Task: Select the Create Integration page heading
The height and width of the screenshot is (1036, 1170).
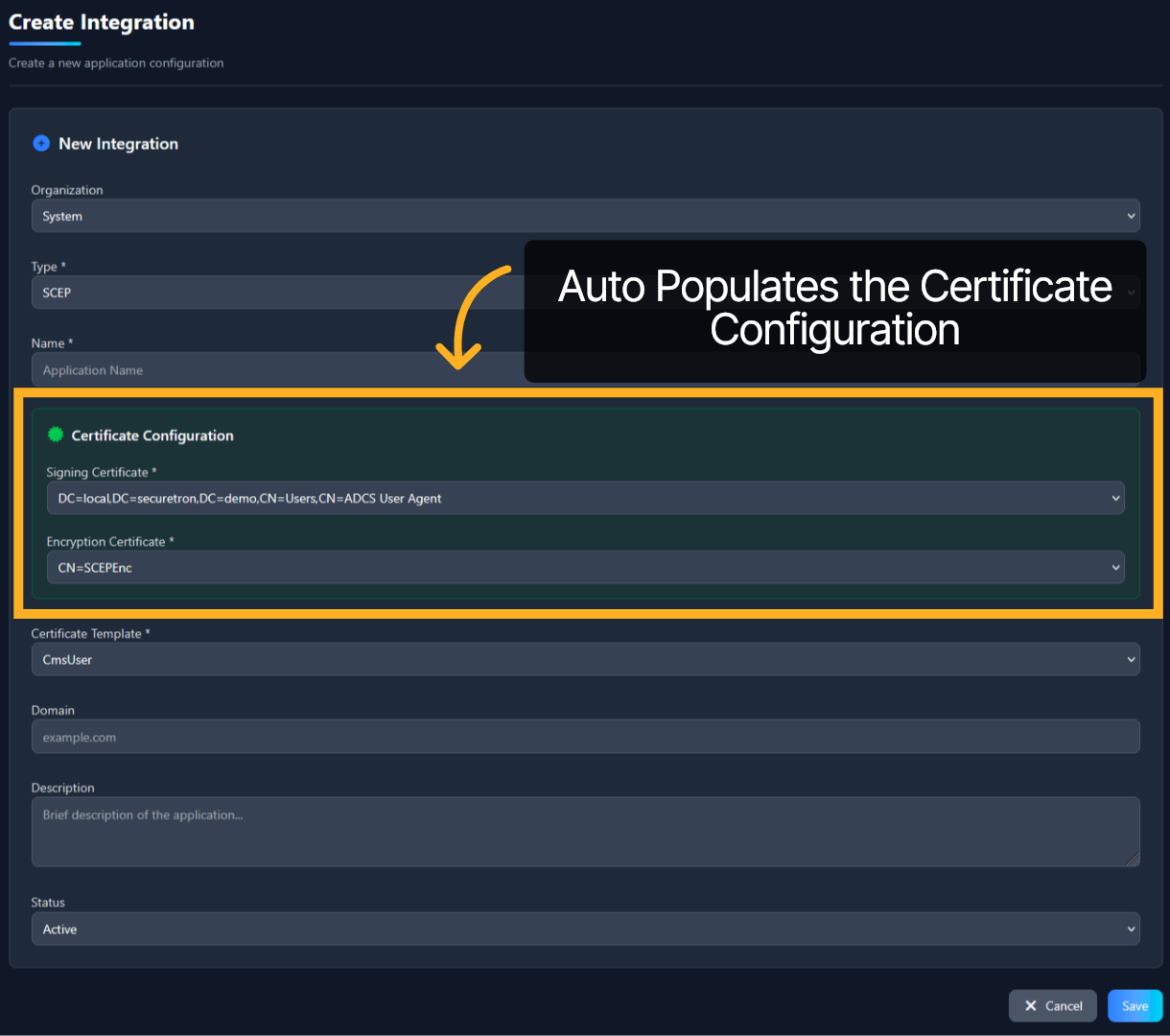Action: [101, 22]
